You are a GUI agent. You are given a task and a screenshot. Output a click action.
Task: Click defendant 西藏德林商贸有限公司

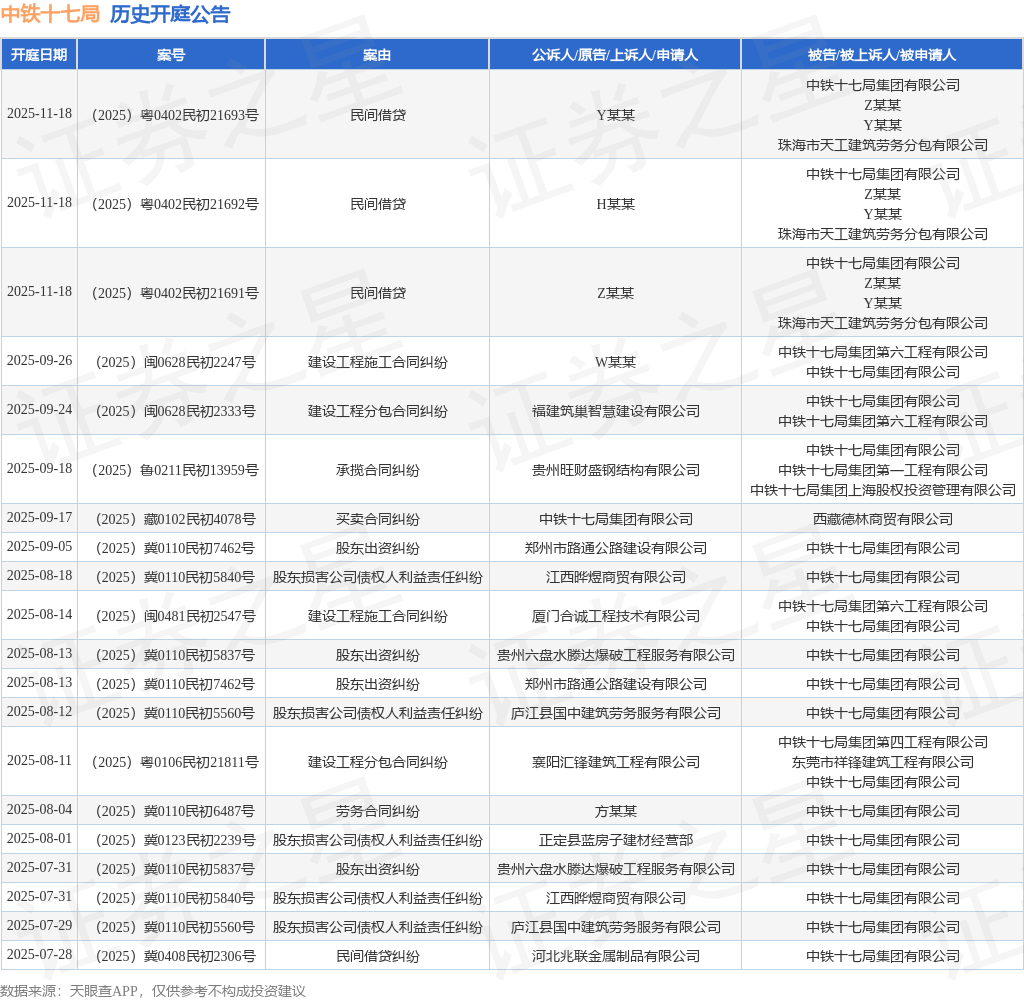point(882,519)
